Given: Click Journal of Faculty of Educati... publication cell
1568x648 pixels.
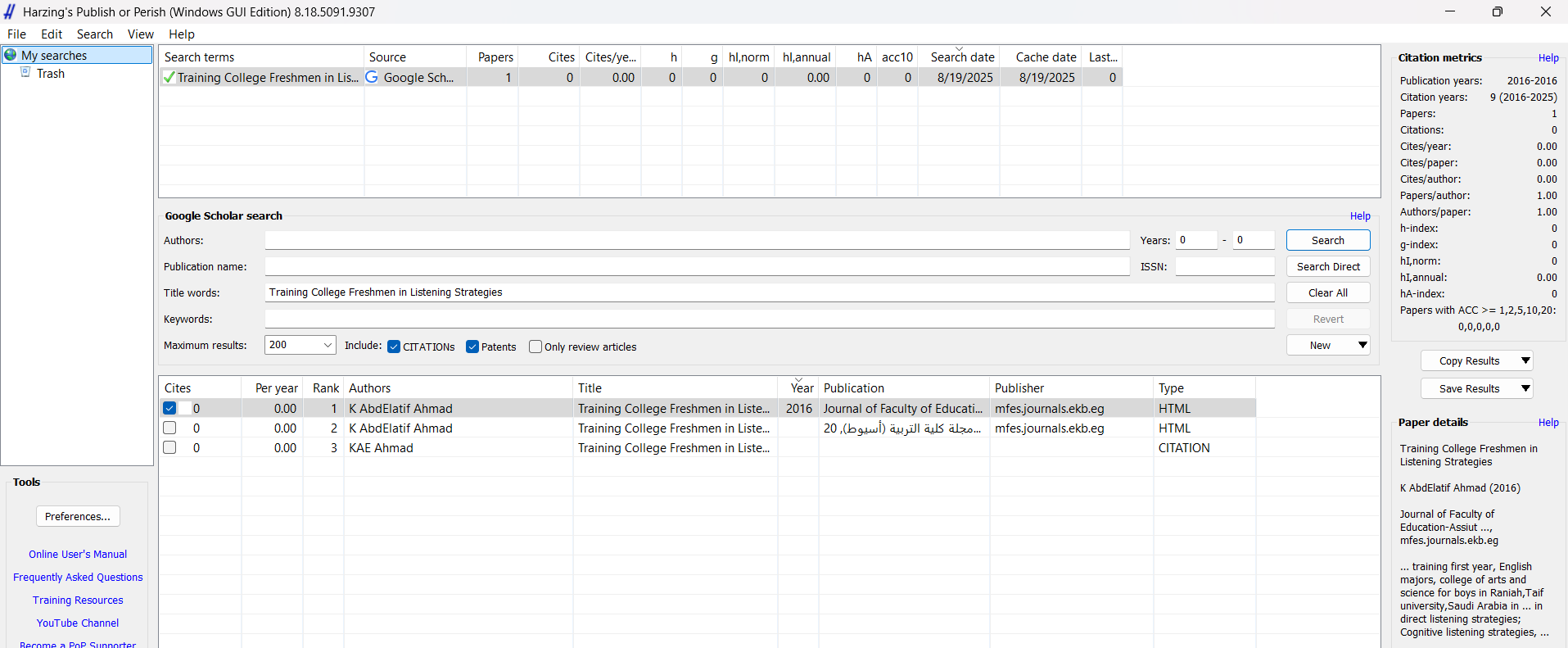Looking at the screenshot, I should pyautogui.click(x=903, y=409).
